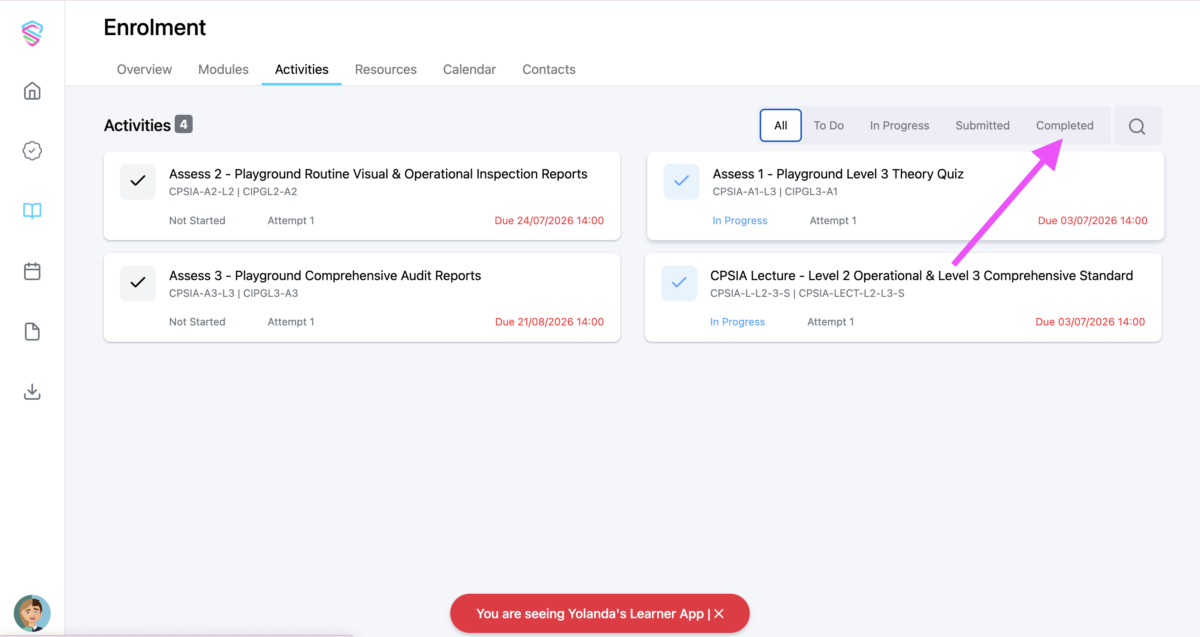Click 'Due 03/07/2026 14:00' on the Assess 1 card
This screenshot has height=637, width=1200.
1093,221
